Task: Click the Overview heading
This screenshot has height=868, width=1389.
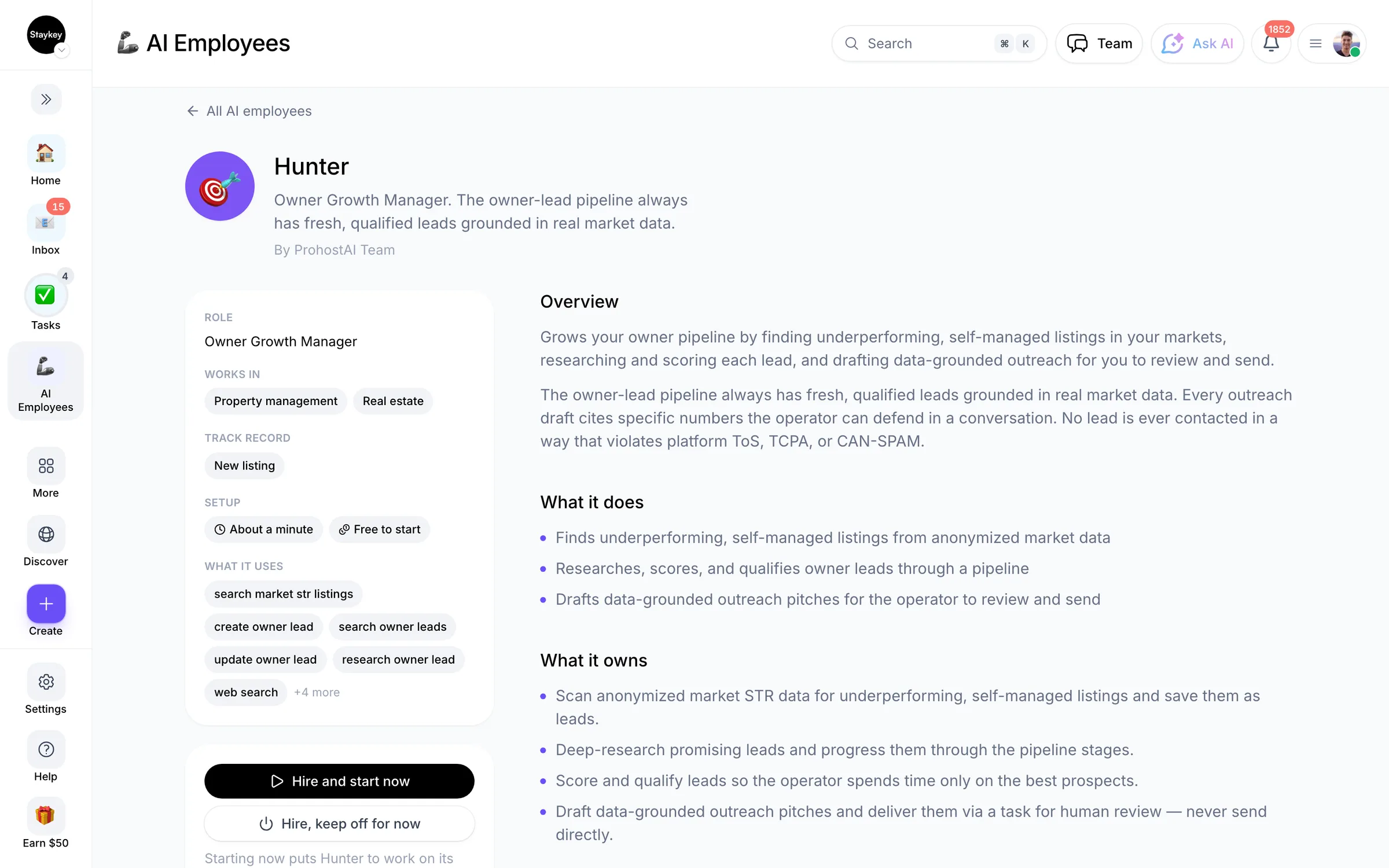Action: pyautogui.click(x=579, y=301)
